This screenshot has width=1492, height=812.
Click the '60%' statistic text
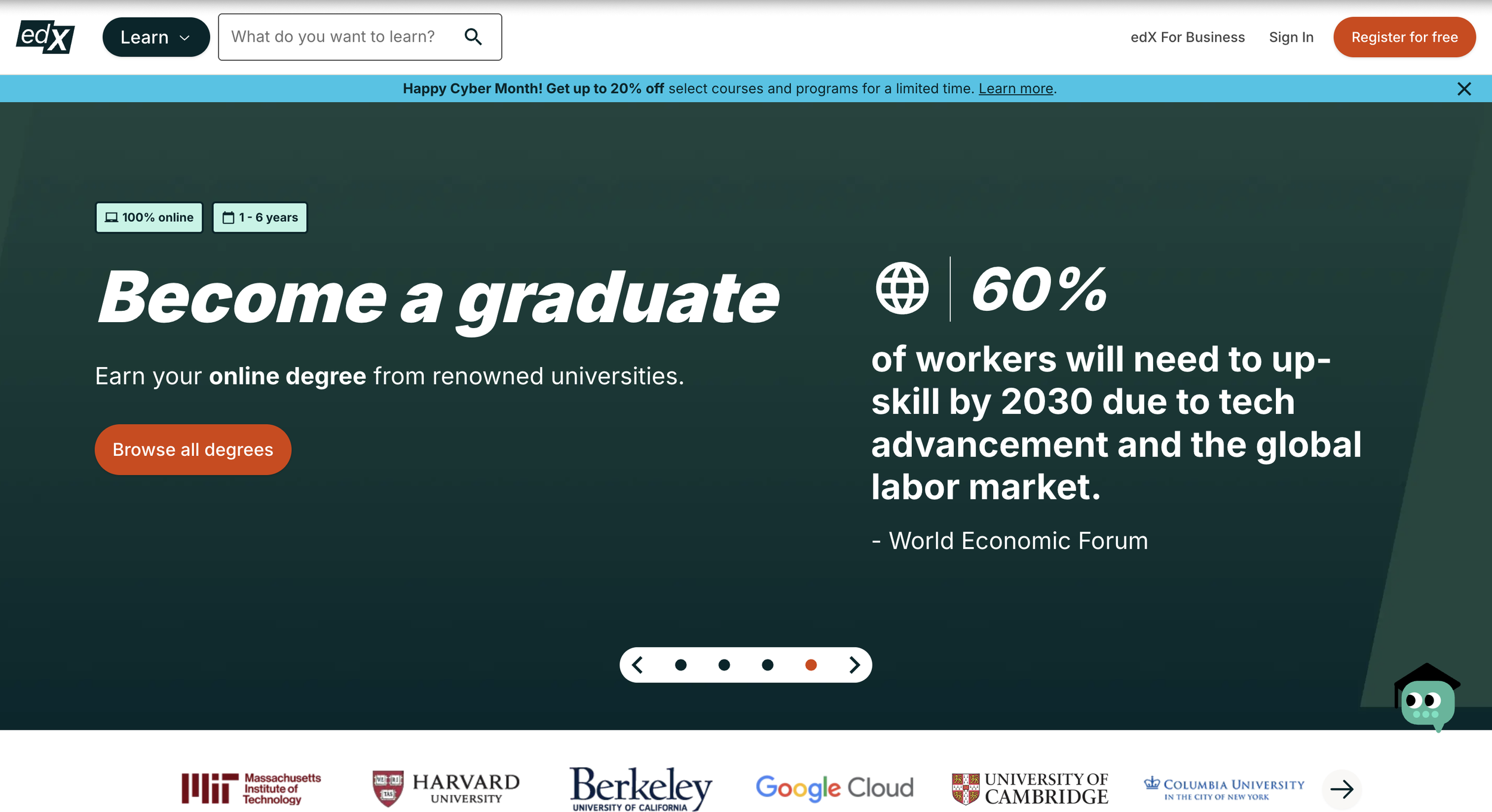coord(1039,289)
